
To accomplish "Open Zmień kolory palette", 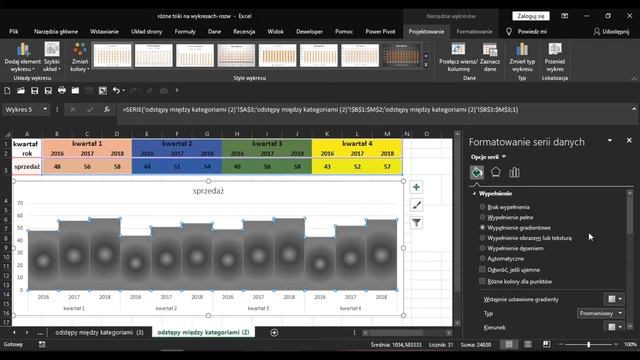I will click(x=80, y=57).
